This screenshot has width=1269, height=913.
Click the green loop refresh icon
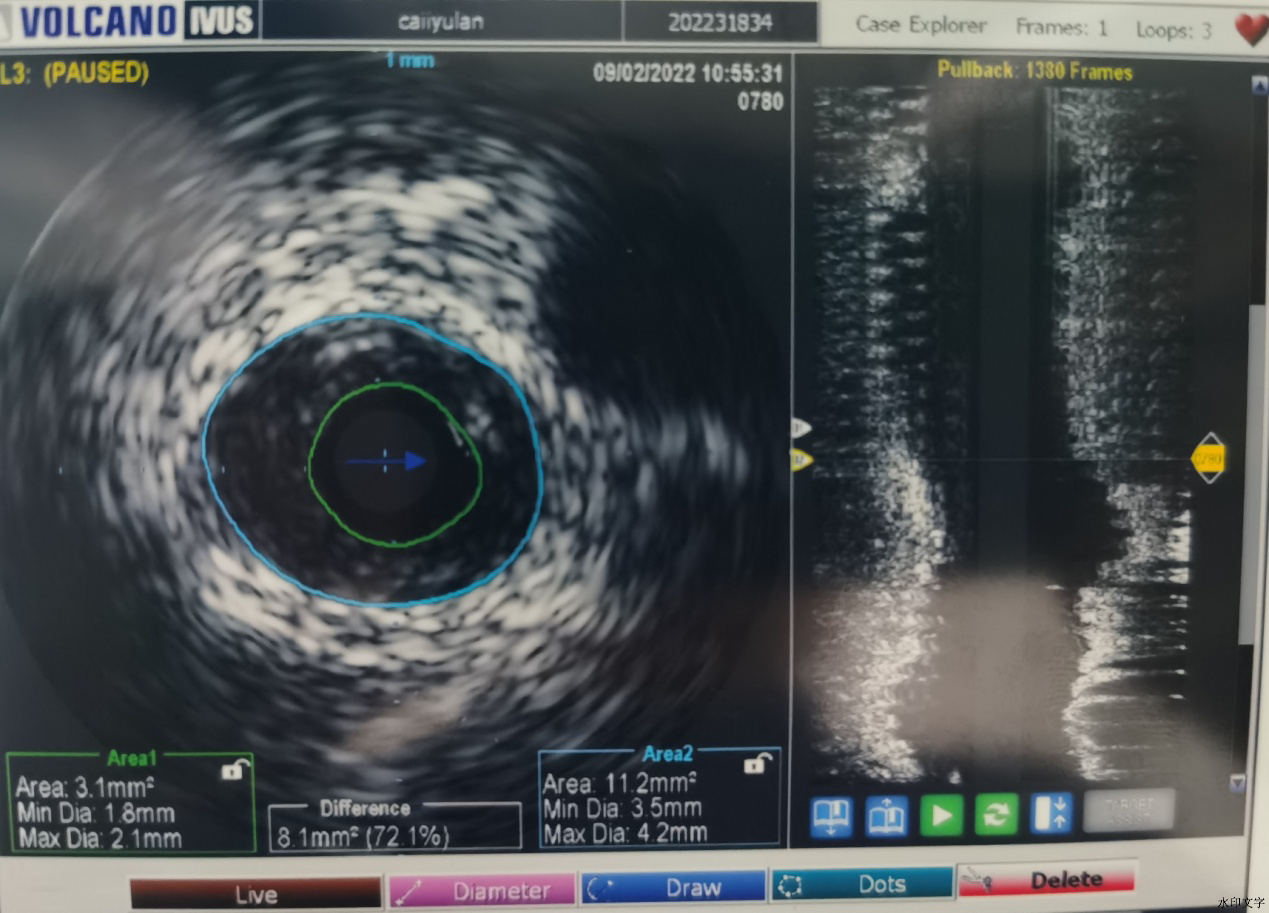pyautogui.click(x=996, y=815)
